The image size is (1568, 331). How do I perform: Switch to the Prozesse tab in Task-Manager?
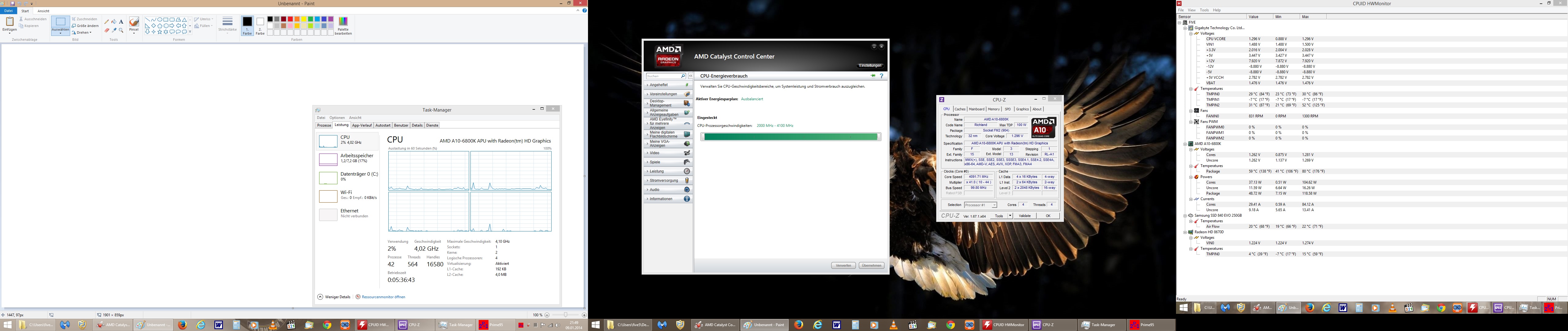coord(324,125)
